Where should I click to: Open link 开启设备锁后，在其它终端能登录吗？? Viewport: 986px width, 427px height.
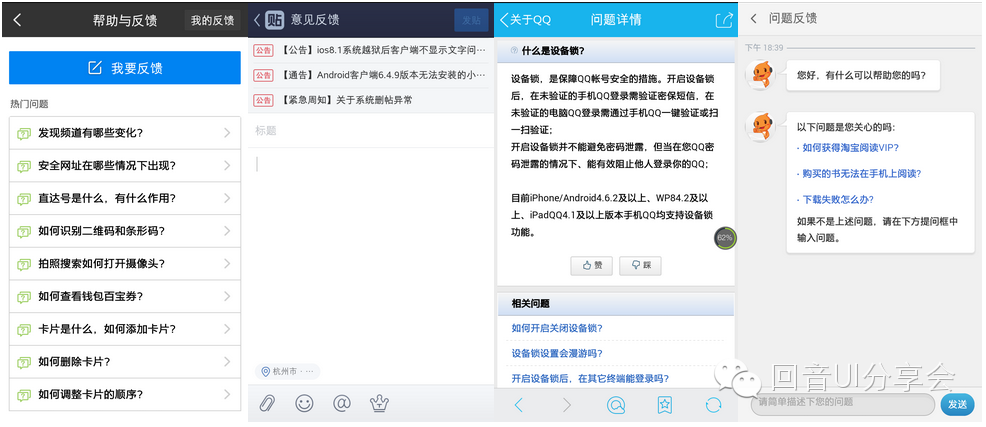click(590, 378)
